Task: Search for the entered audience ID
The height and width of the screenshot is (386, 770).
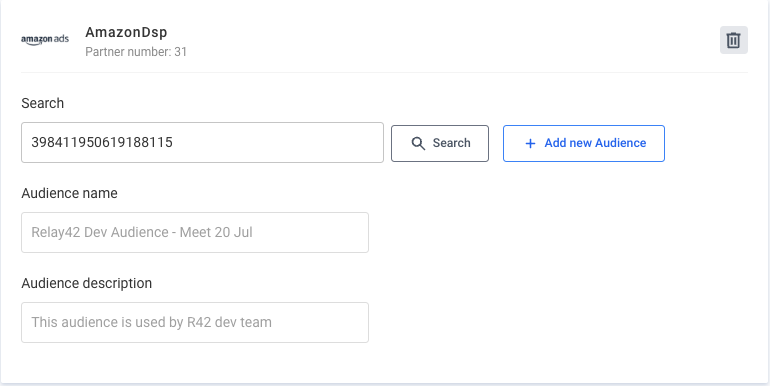Action: coord(440,143)
